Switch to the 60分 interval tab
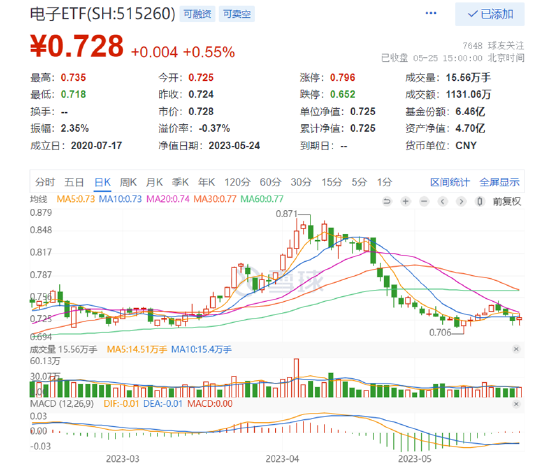The image size is (550, 470). coord(270,182)
